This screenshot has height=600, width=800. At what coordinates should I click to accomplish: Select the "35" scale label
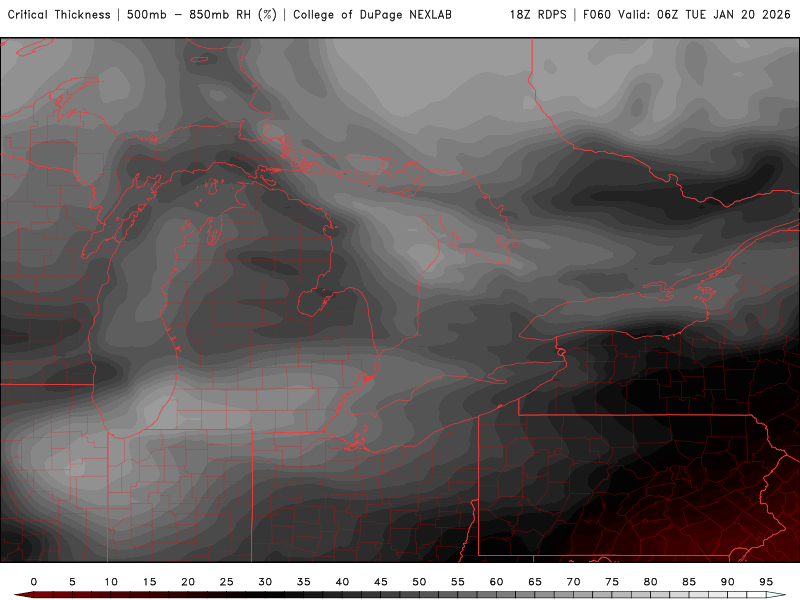[x=304, y=582]
